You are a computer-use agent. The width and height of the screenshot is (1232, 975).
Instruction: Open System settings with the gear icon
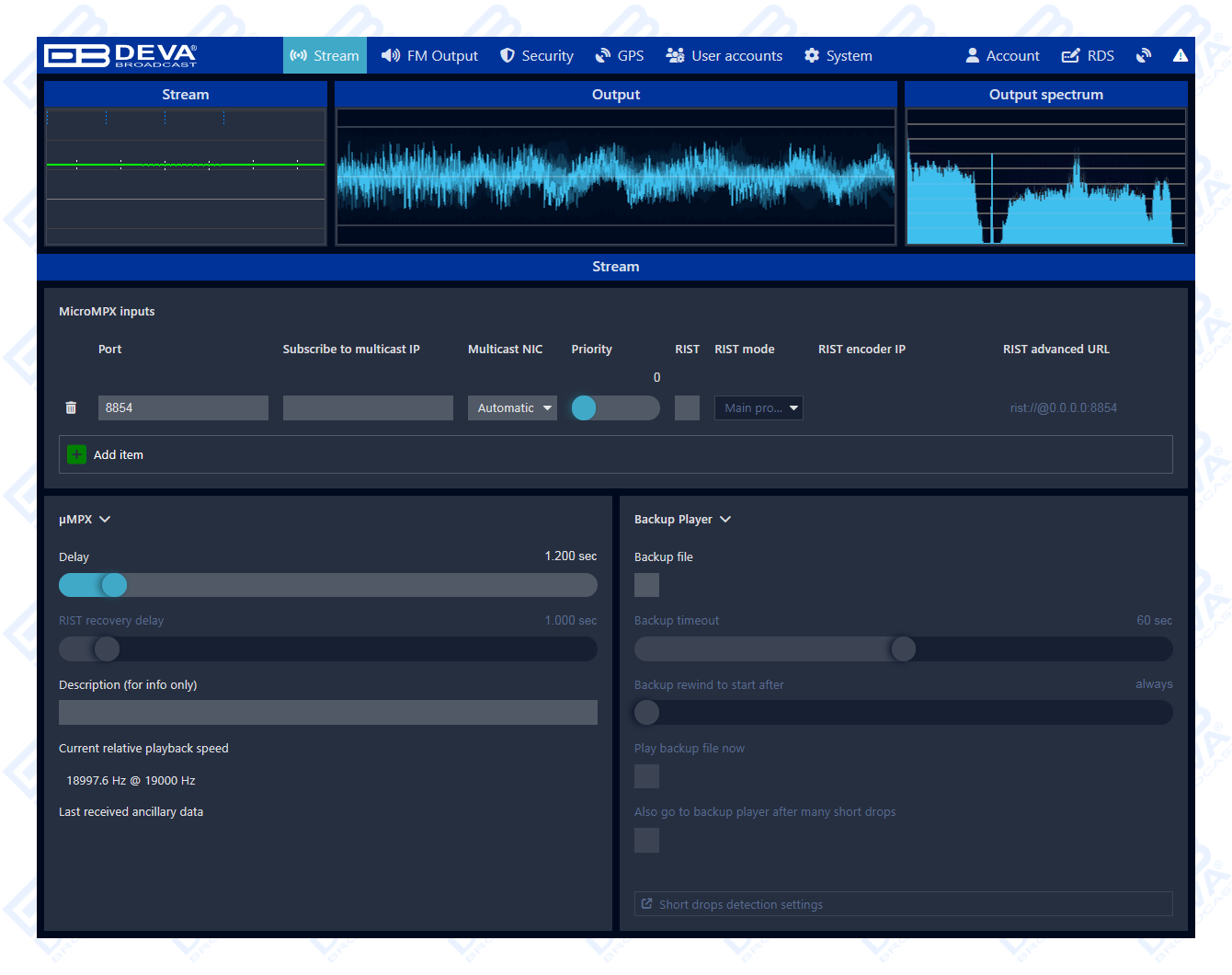[x=838, y=56]
